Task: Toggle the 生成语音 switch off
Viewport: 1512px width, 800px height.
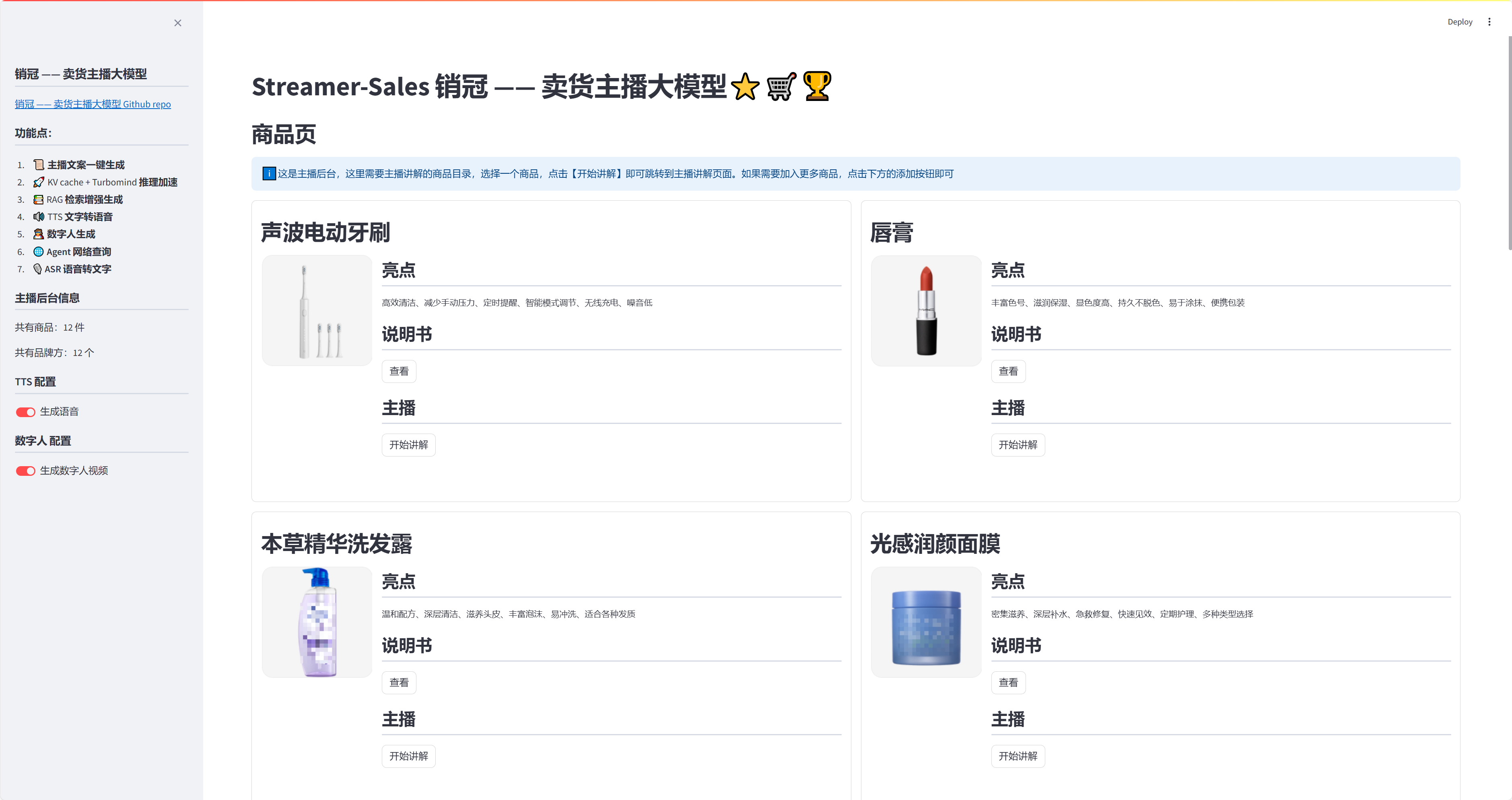Action: coord(25,412)
